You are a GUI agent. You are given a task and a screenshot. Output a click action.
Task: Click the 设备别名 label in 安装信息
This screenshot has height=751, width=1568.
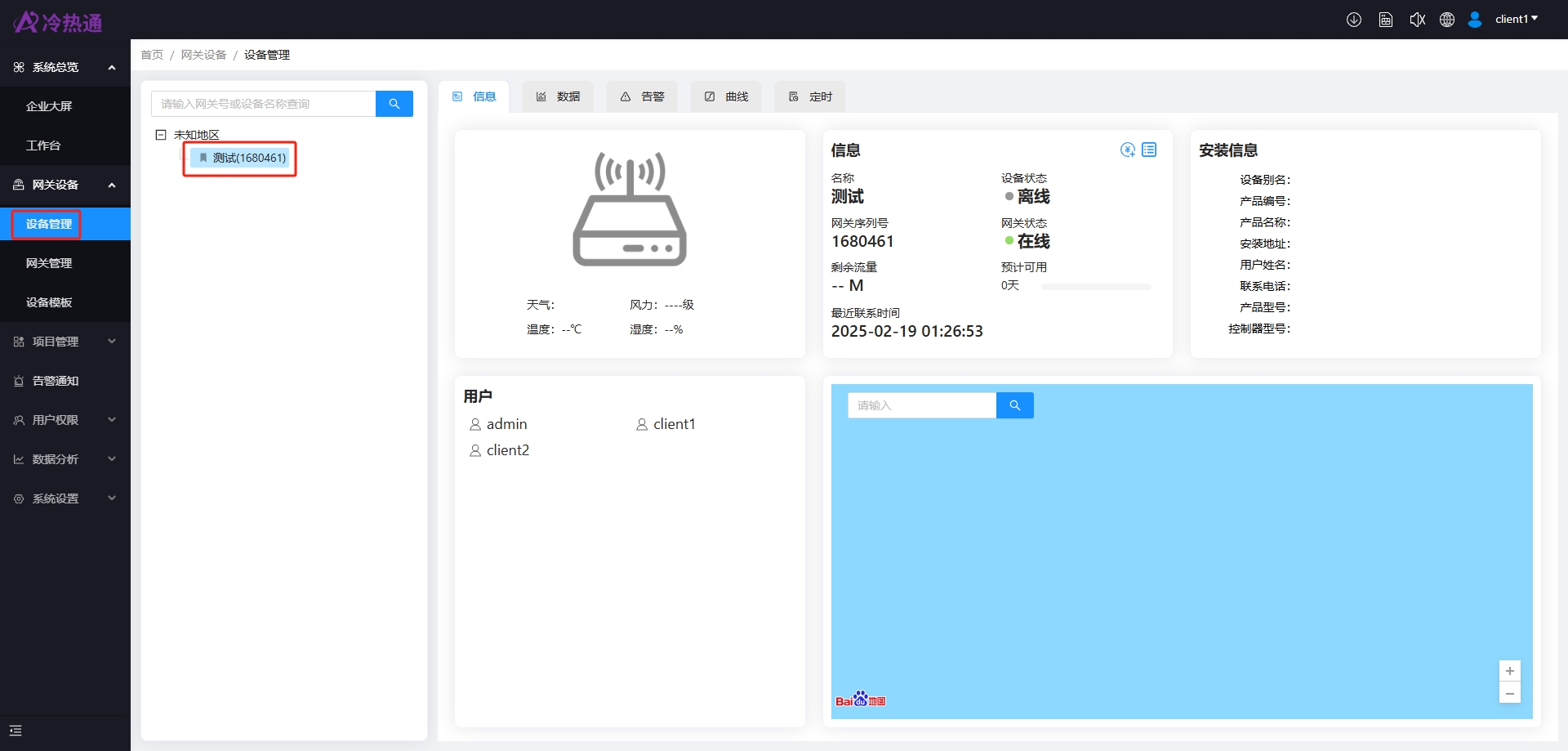coord(1265,180)
